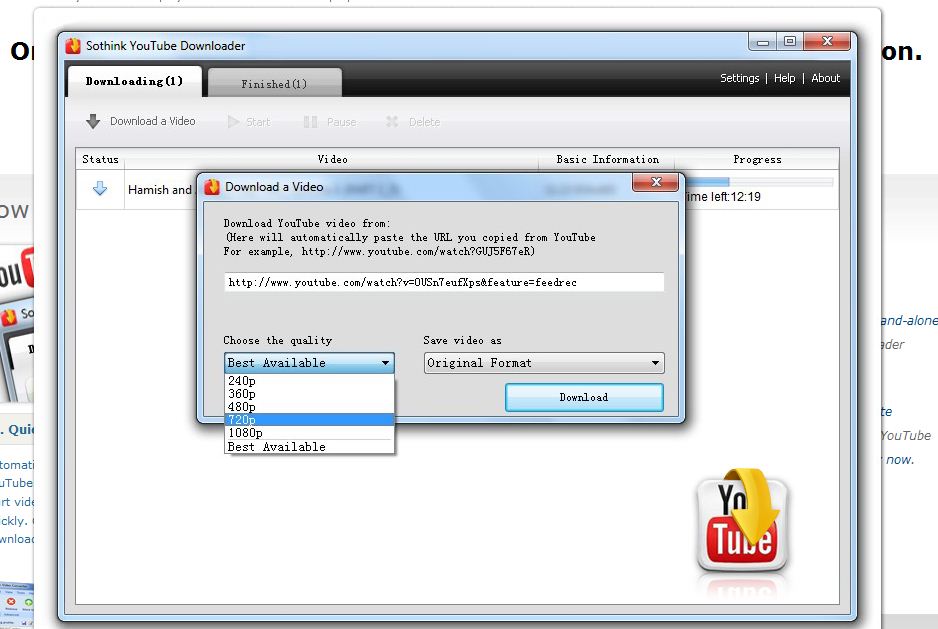Click the Download a Video dialog title icon
Image resolution: width=938 pixels, height=629 pixels.
click(x=212, y=187)
